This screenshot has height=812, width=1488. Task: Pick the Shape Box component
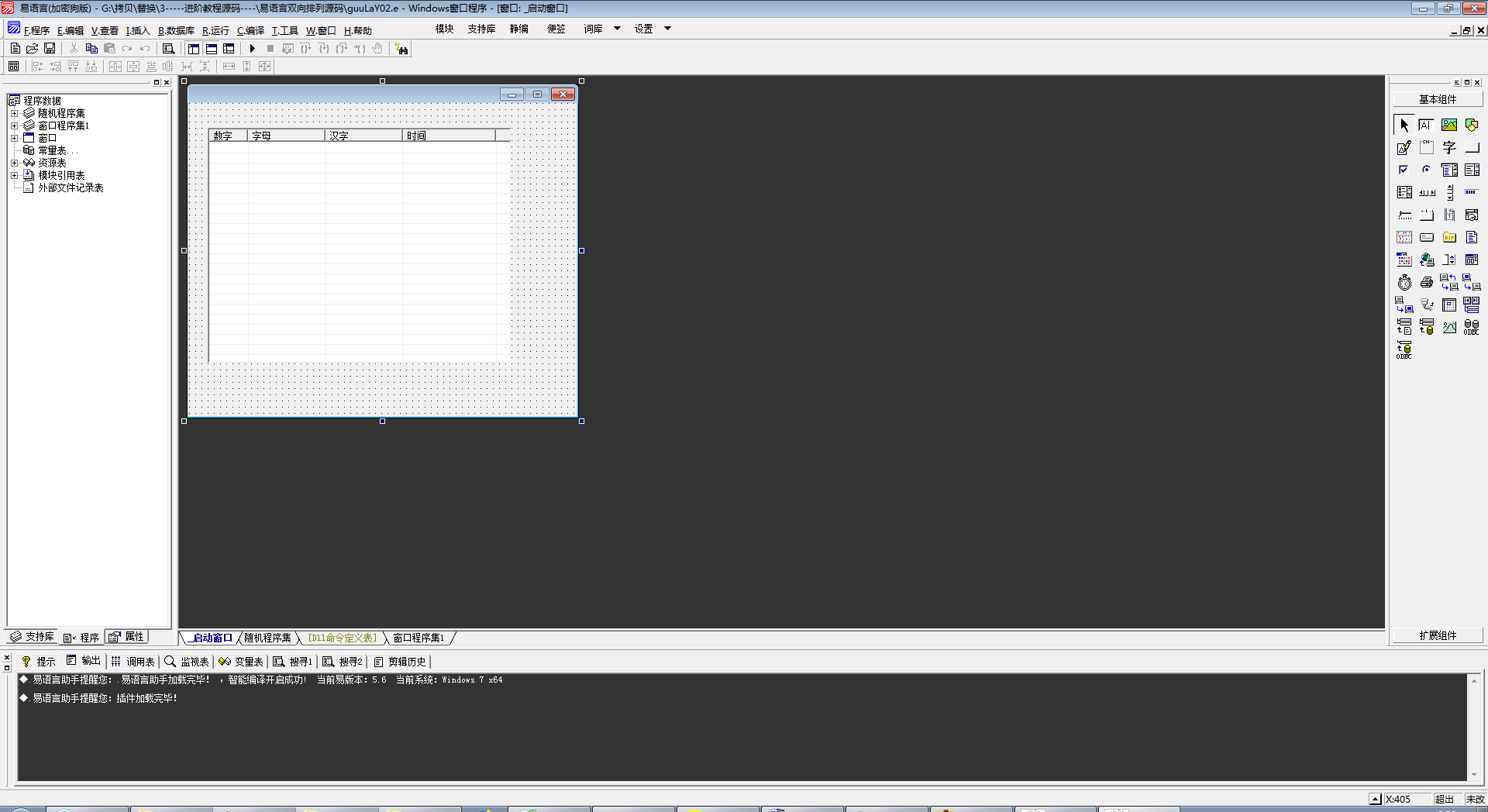pos(1472,125)
